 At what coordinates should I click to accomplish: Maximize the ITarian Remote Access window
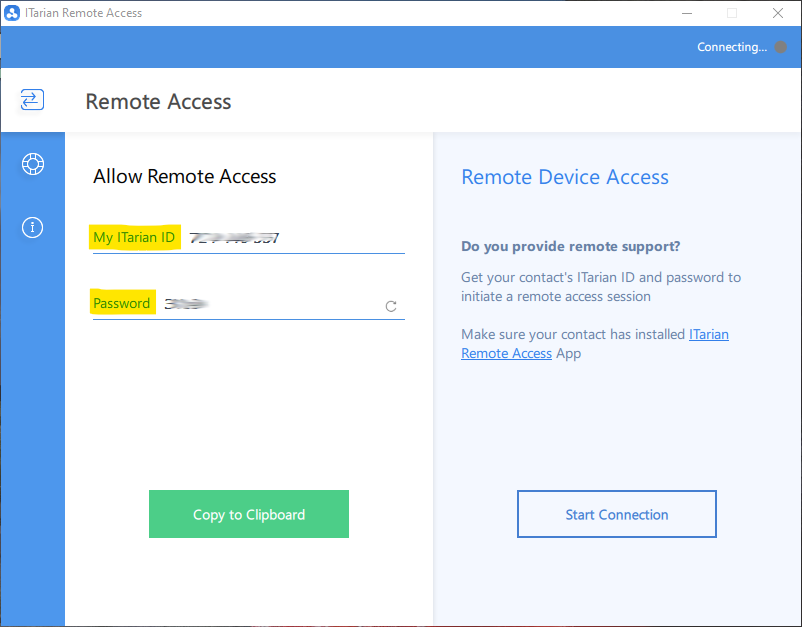(x=732, y=13)
